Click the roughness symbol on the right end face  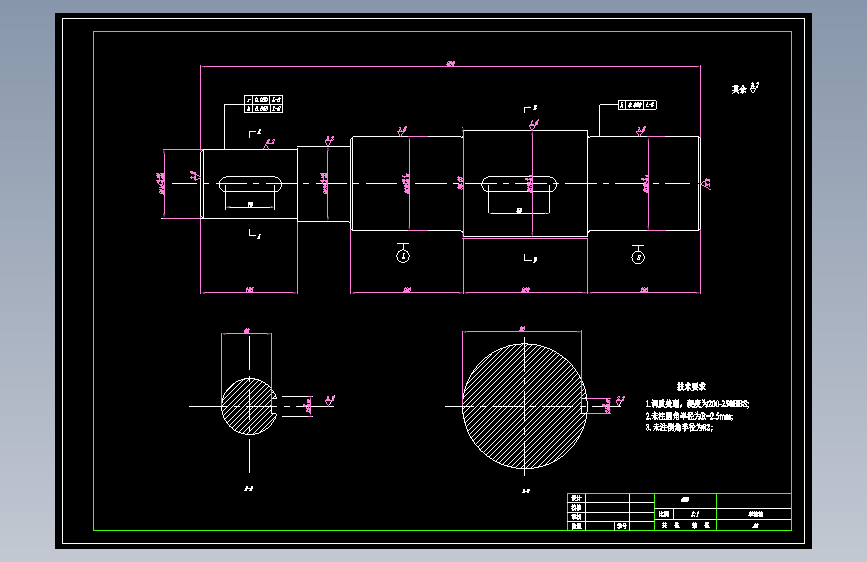[x=707, y=184]
